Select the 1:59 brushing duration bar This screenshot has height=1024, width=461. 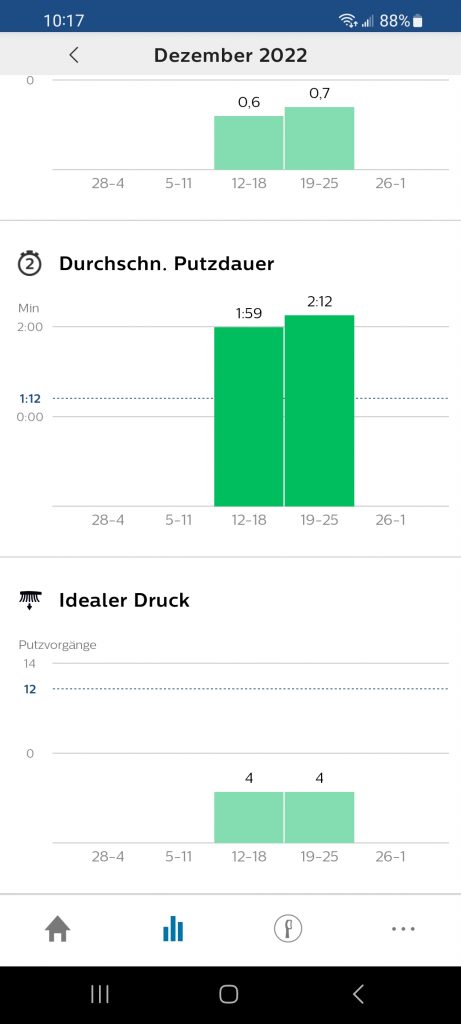(249, 416)
